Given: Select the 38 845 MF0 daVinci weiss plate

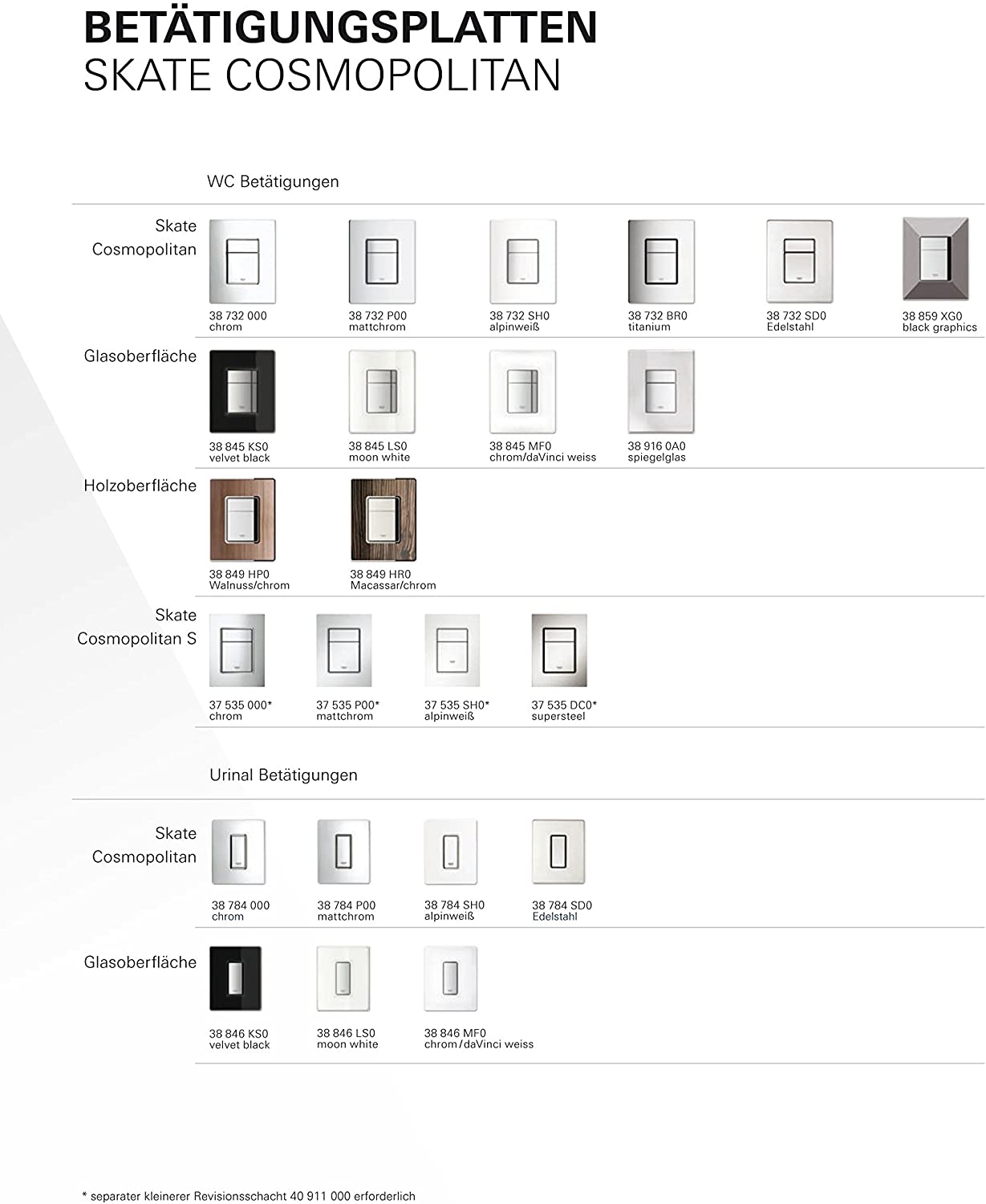Looking at the screenshot, I should pos(523,392).
